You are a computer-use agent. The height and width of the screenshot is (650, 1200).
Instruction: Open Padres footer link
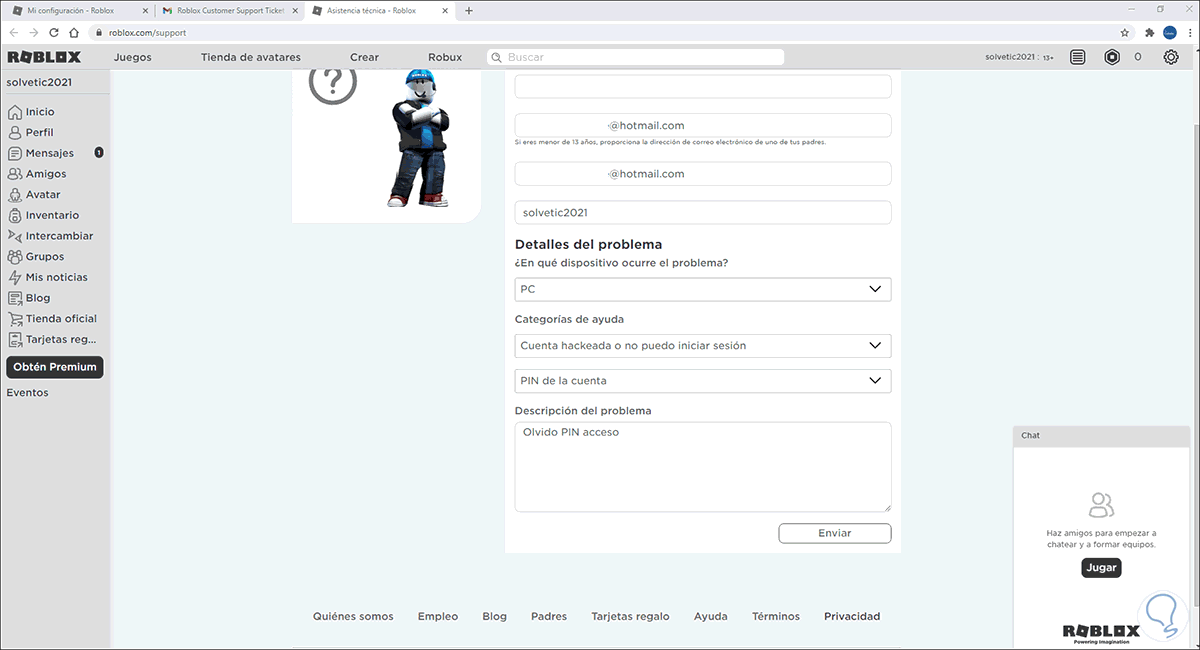549,617
